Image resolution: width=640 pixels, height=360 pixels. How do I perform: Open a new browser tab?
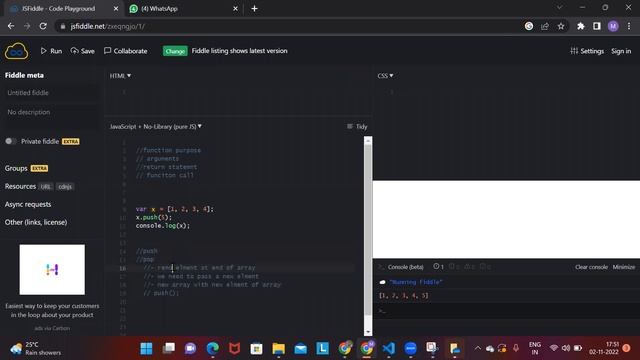click(x=254, y=9)
